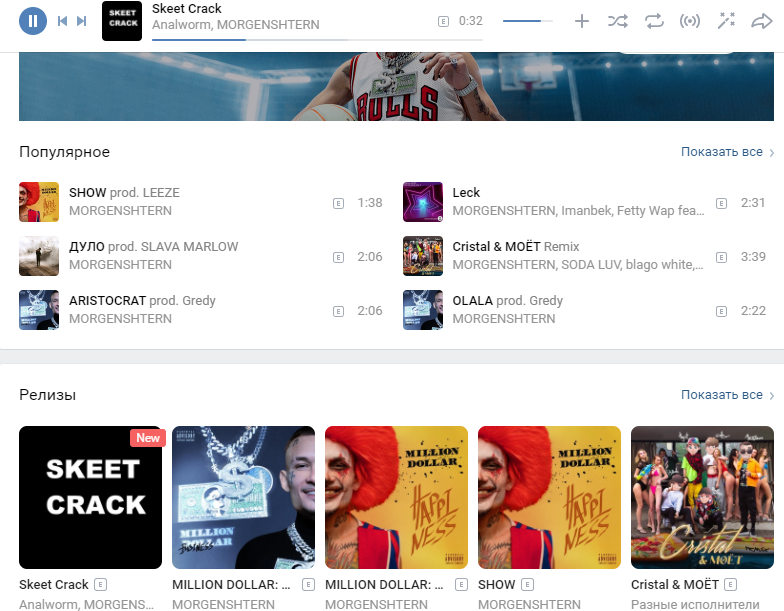Click the chevron next to Популярное Показать все
This screenshot has width=784, height=611.
(x=772, y=152)
